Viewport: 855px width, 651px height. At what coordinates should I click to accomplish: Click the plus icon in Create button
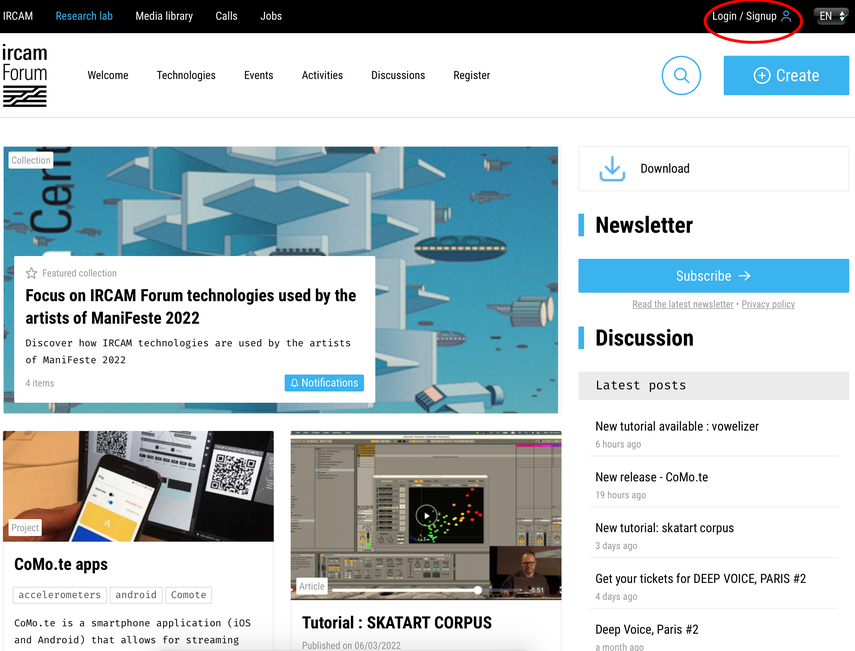[762, 75]
